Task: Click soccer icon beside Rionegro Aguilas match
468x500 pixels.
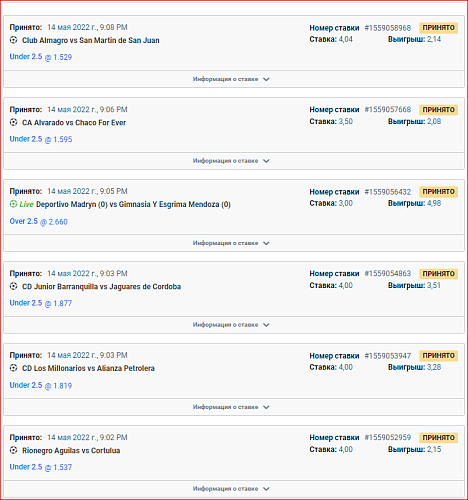Action: (x=13, y=450)
